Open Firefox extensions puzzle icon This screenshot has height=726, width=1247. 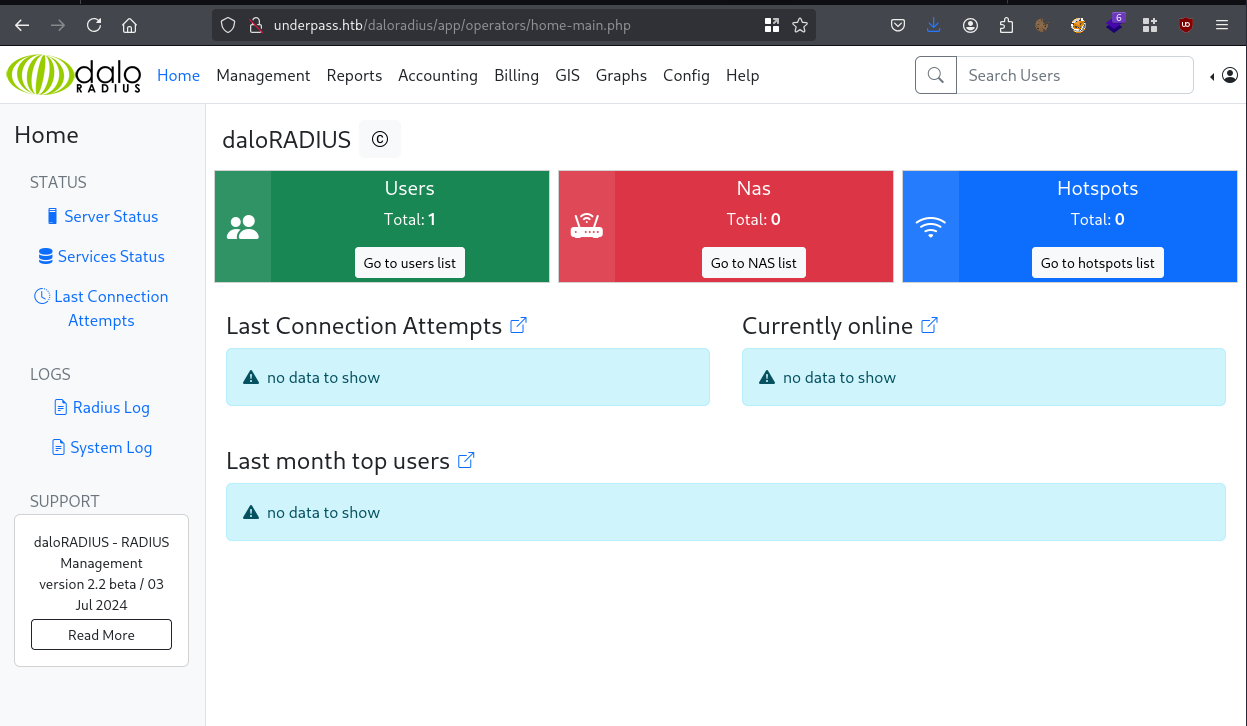[1006, 25]
